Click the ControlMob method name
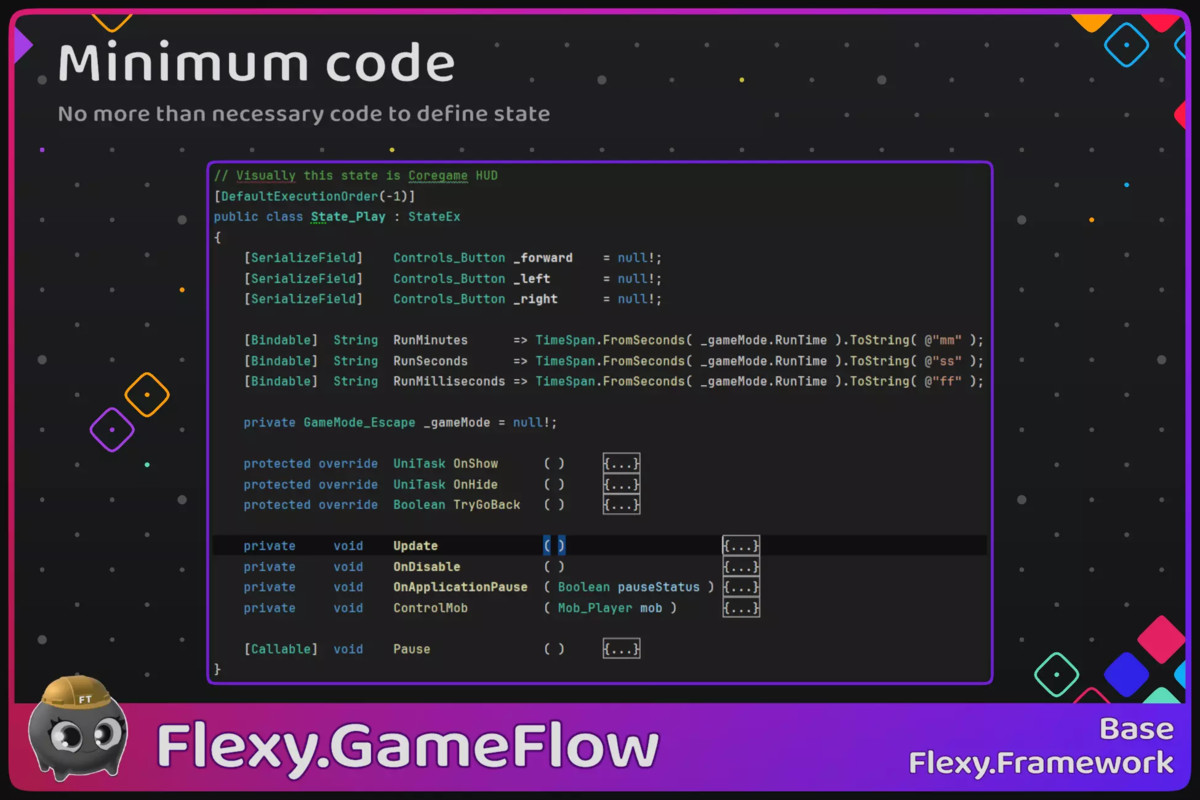This screenshot has width=1200, height=800. coord(430,608)
